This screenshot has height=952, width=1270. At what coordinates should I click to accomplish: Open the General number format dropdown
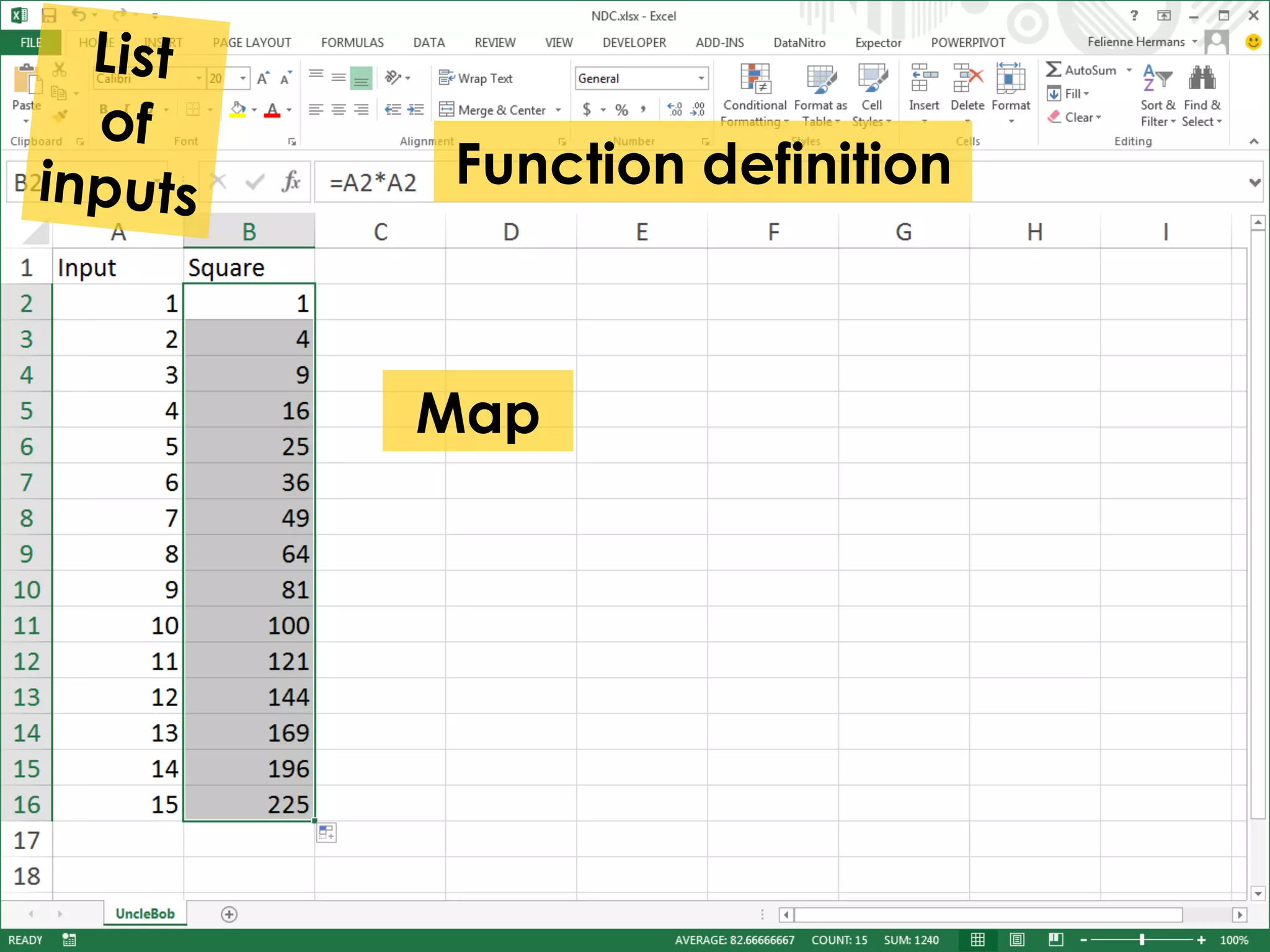(701, 79)
